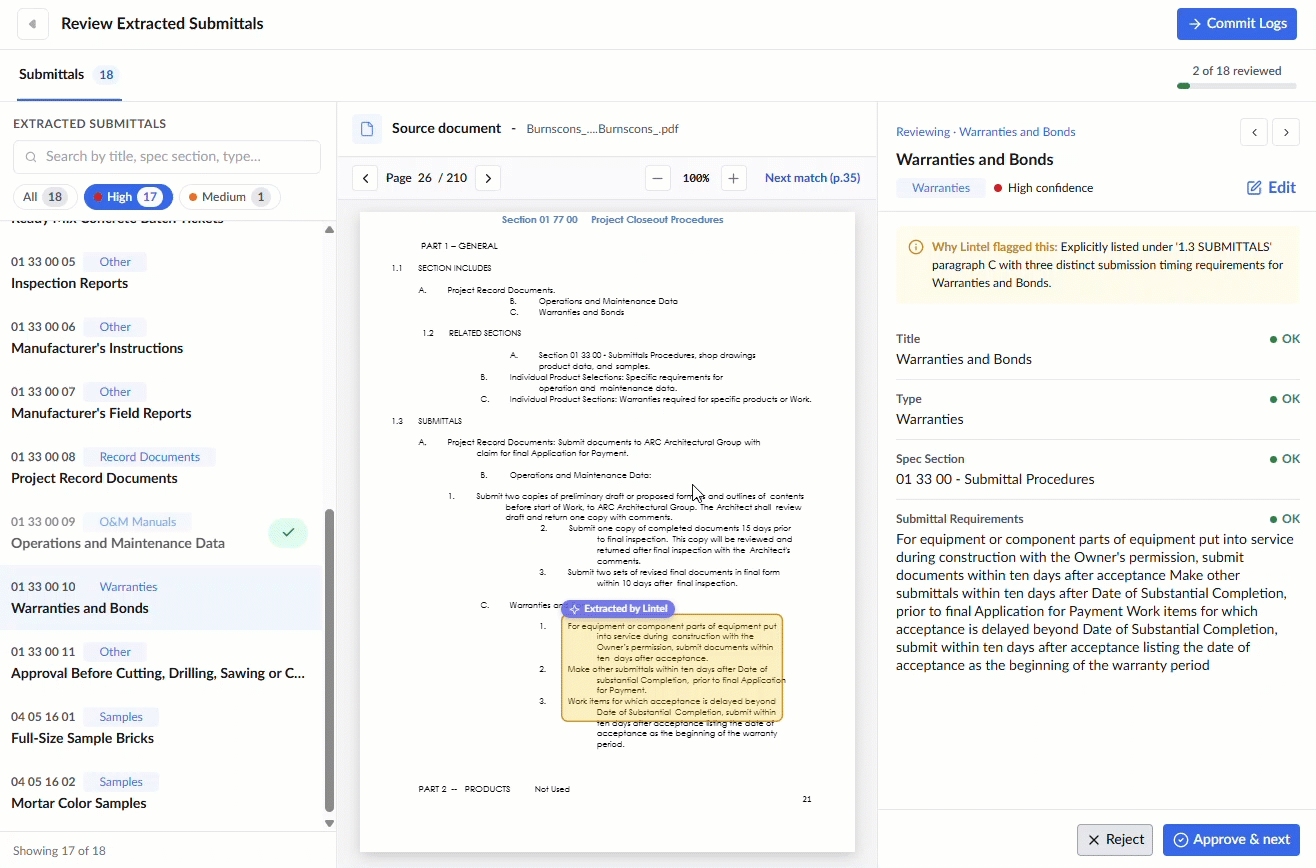Open Approval Before Cutting, Drilling submittal
Screen dimensions: 1316x868
(x=161, y=663)
